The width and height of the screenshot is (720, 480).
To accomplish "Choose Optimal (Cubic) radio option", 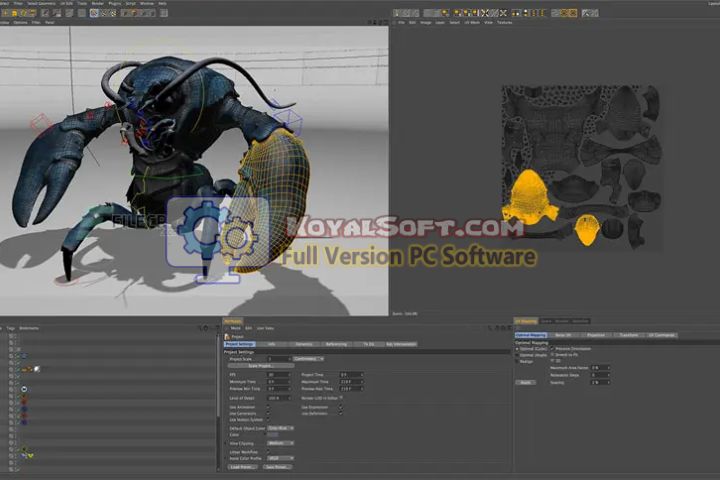I will click(518, 349).
